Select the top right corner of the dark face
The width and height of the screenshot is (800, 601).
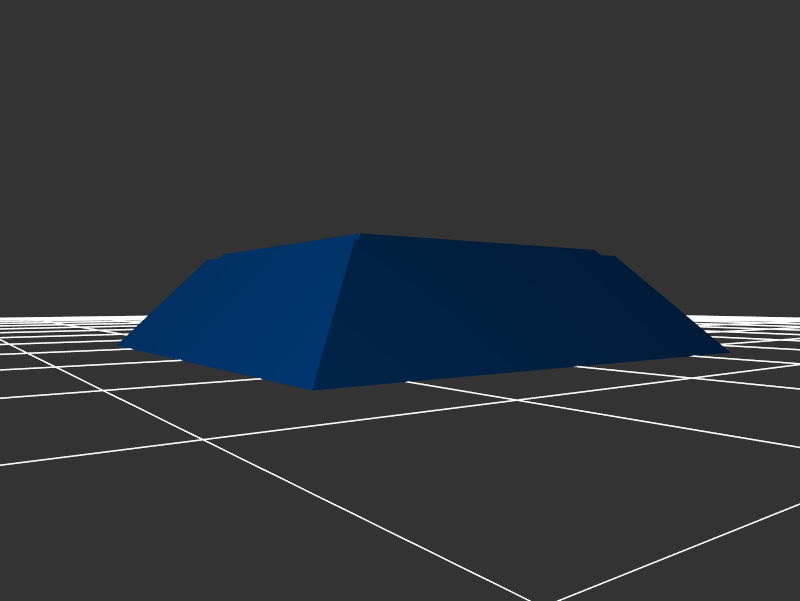[612, 257]
